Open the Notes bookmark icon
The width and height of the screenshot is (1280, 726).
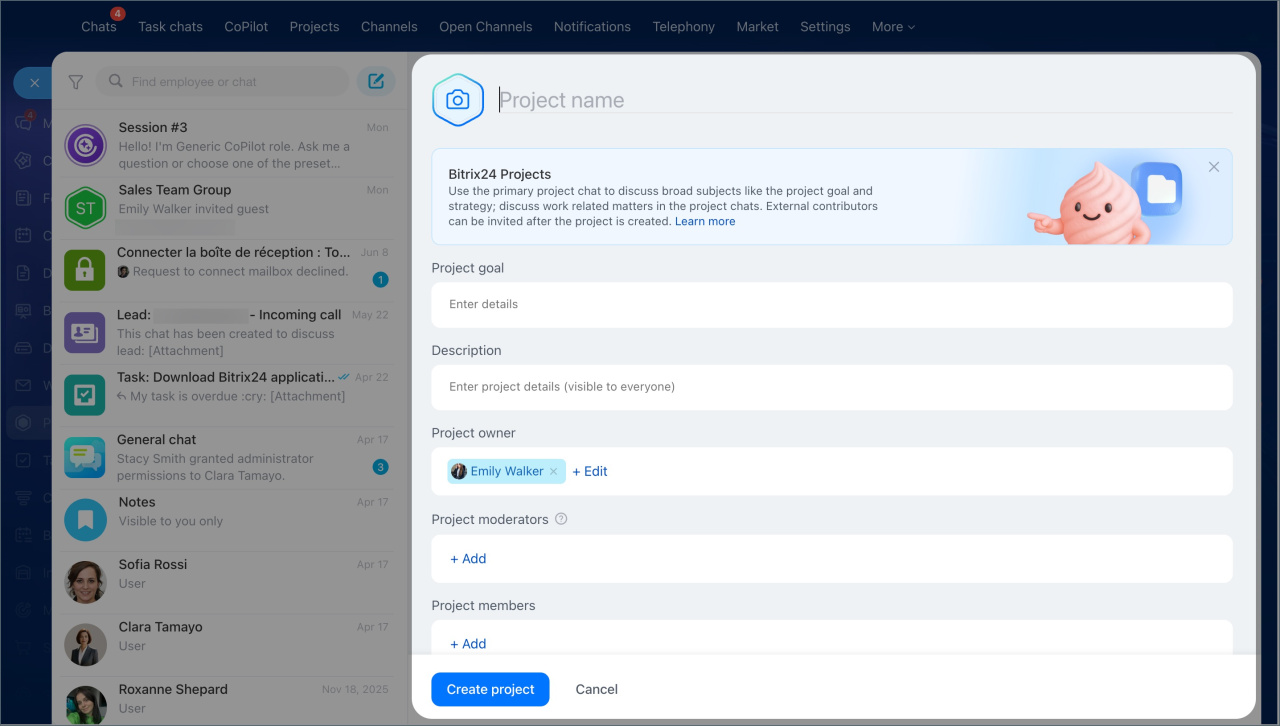86,520
